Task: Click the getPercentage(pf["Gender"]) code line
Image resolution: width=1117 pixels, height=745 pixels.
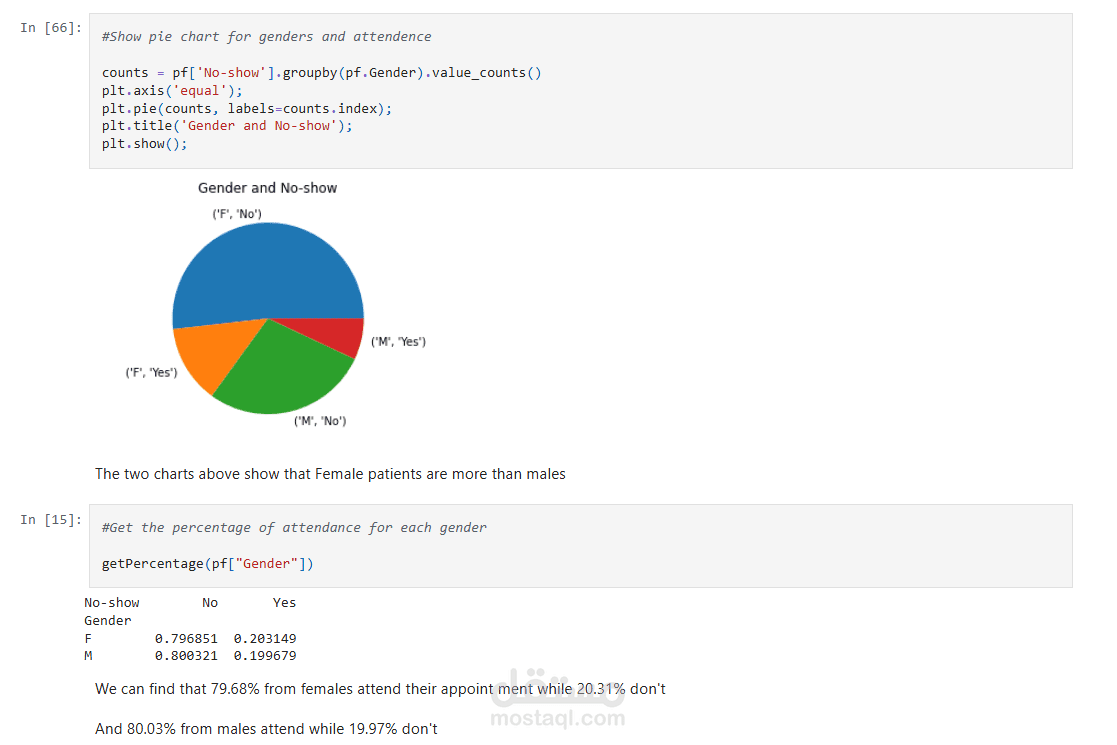Action: (x=207, y=563)
